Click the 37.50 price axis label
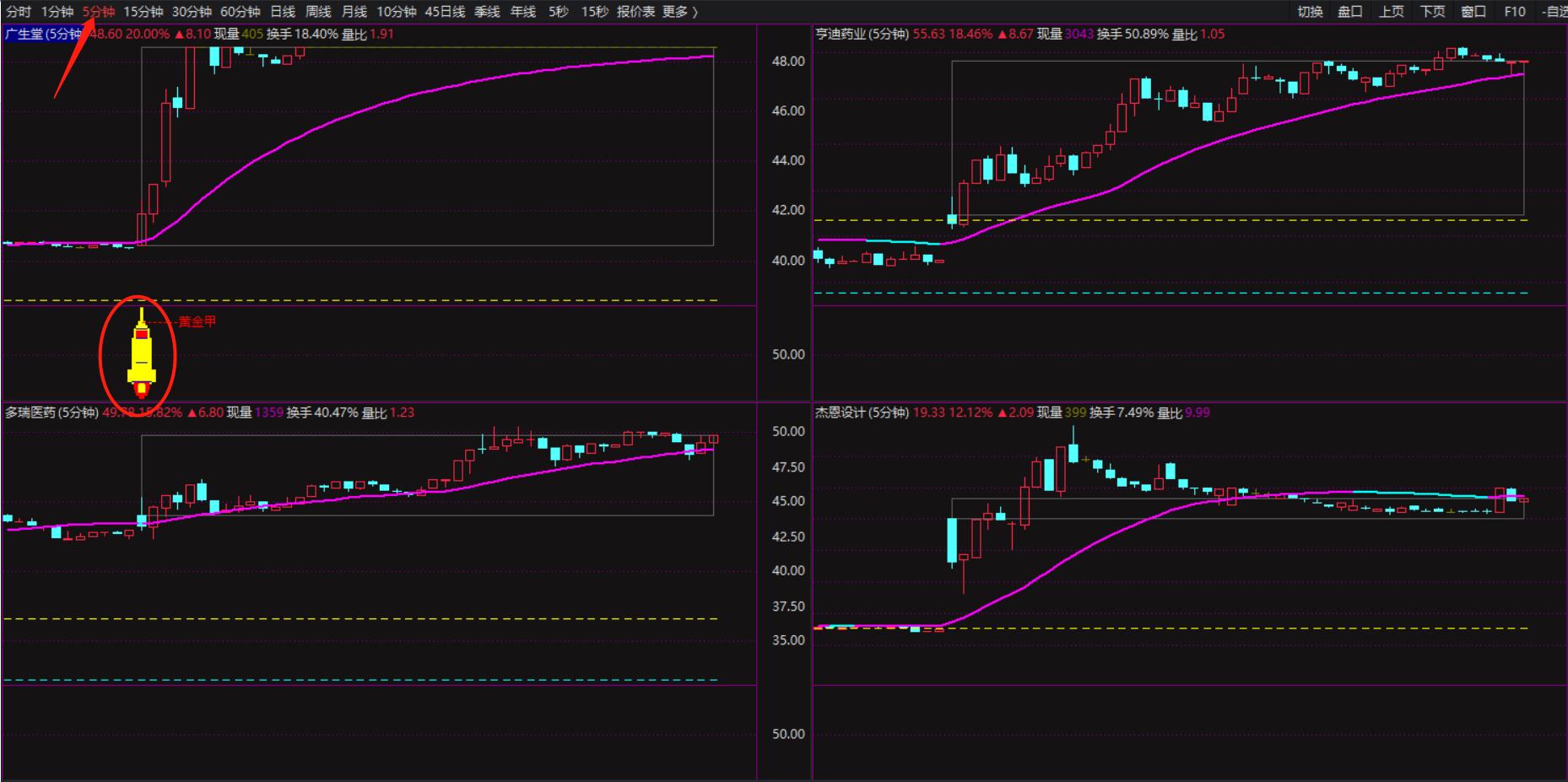This screenshot has width=1568, height=782. (x=788, y=607)
